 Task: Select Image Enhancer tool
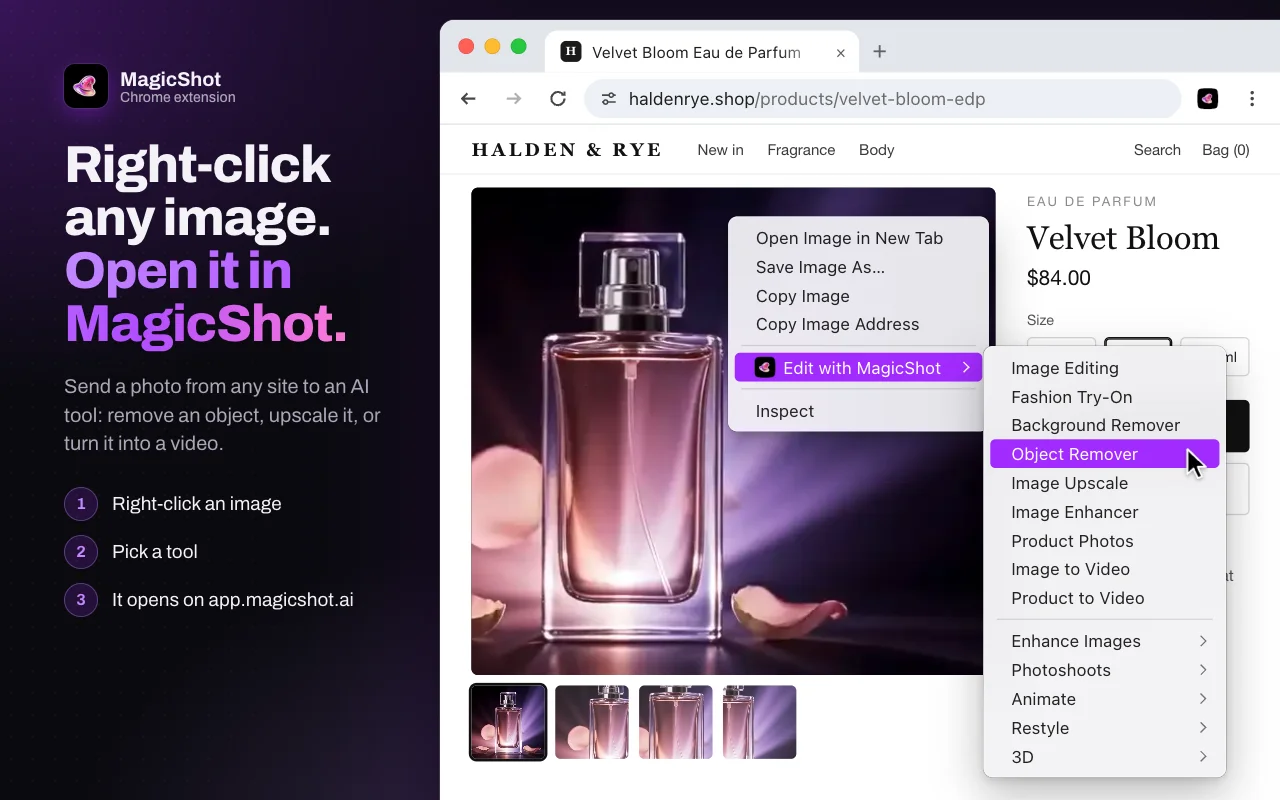click(x=1104, y=512)
